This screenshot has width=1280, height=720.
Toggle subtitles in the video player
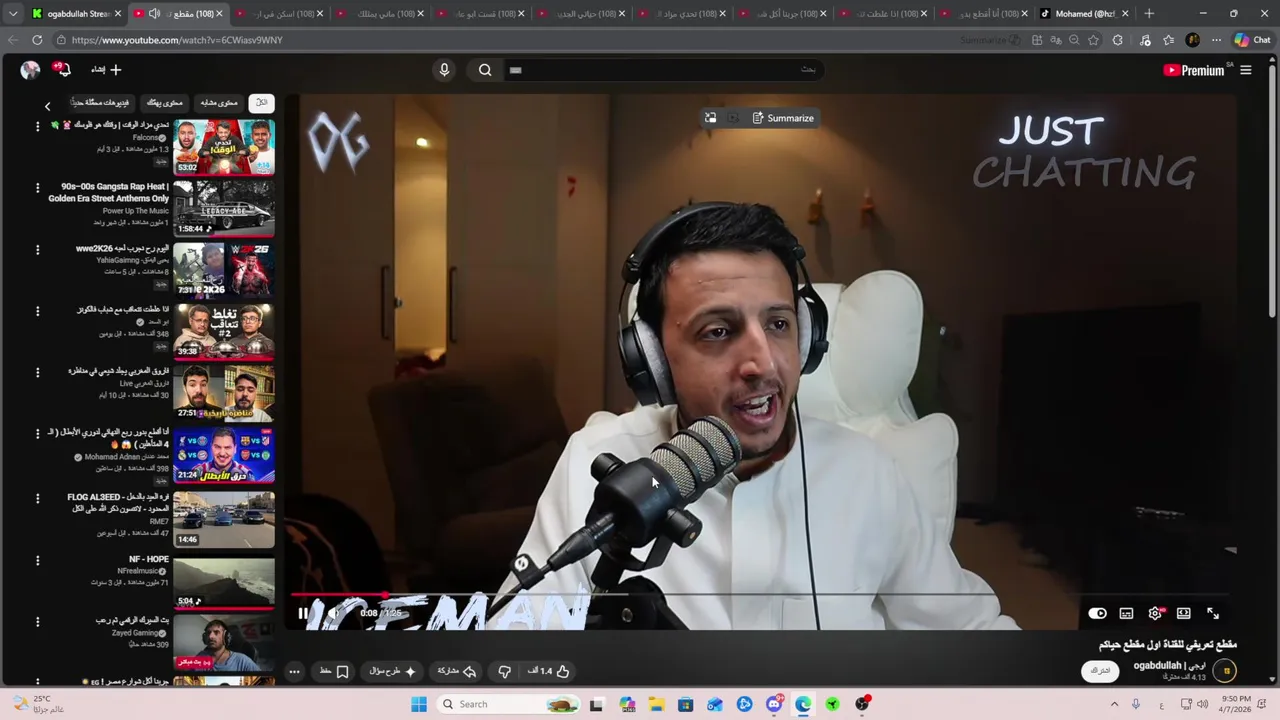click(1126, 613)
